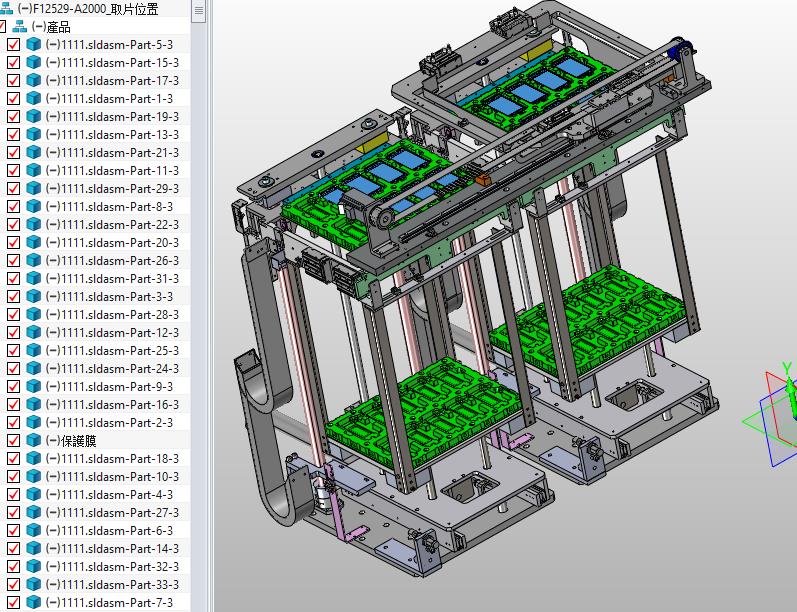Click the cube icon of Part-18-3
The width and height of the screenshot is (797, 612).
[x=34, y=458]
